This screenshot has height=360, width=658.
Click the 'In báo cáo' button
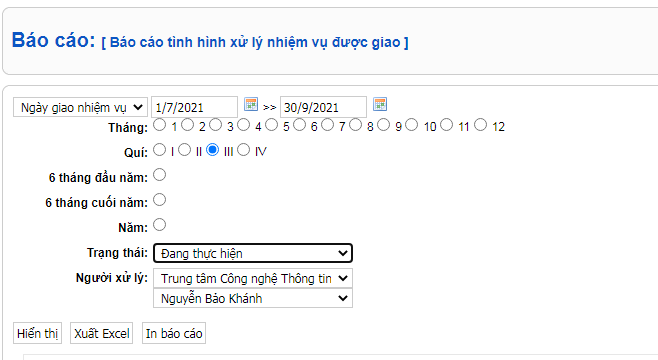click(x=174, y=333)
